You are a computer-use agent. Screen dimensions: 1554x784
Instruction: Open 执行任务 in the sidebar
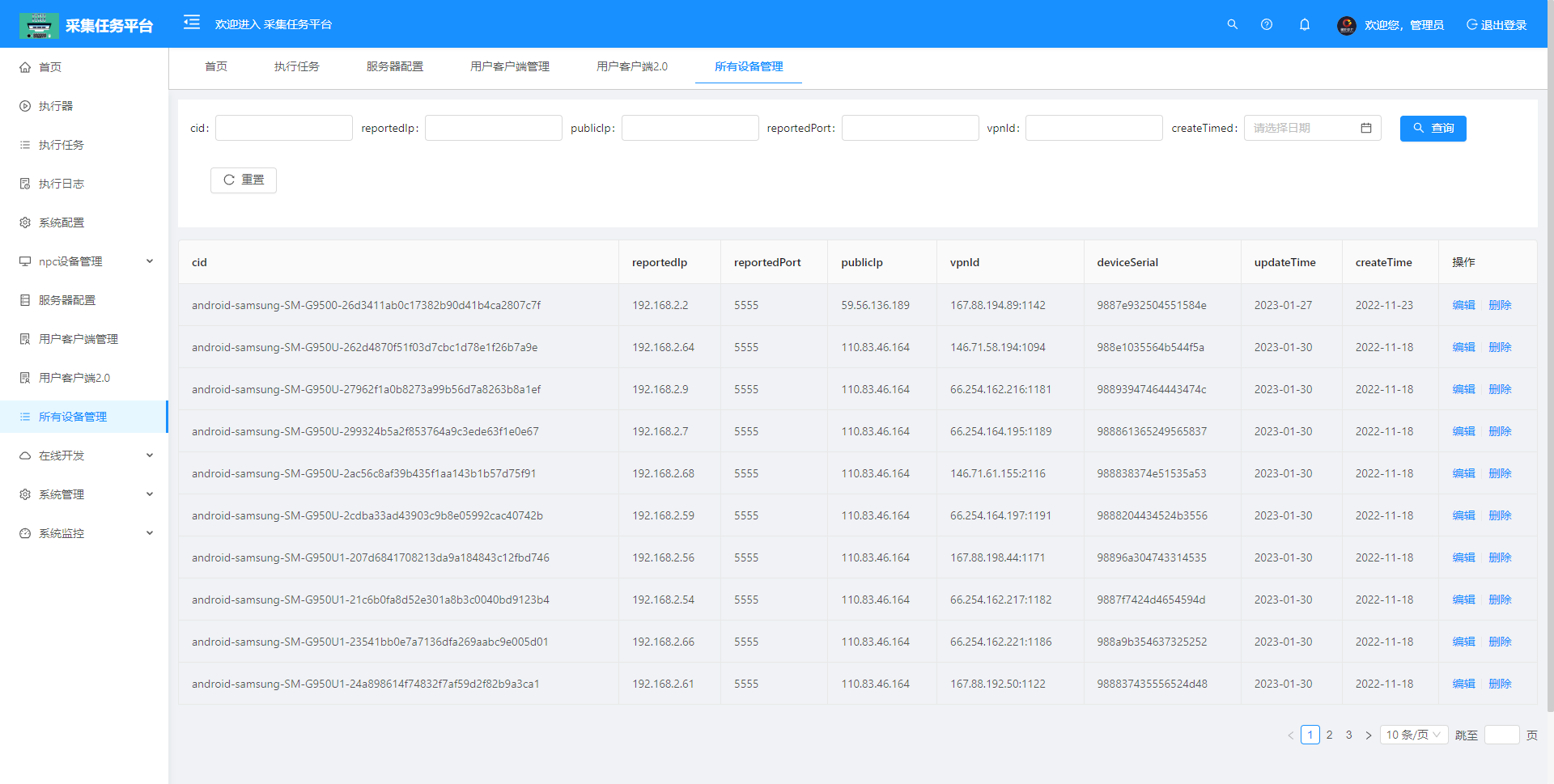(84, 145)
